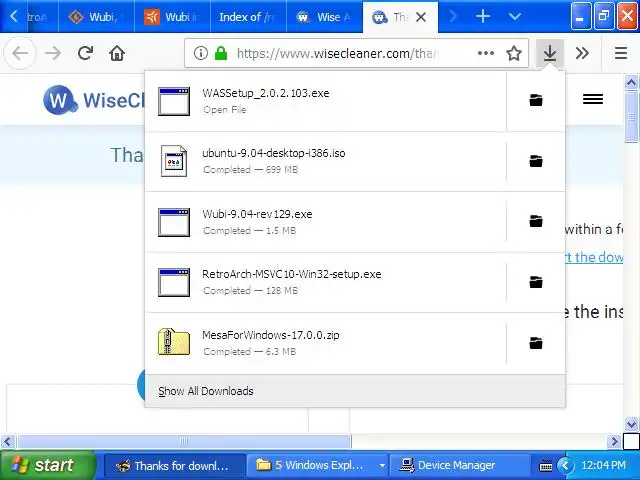The image size is (640, 480).
Task: Select ubuntu-9.04-desktop-i386.iso download entry
Action: tap(325, 161)
